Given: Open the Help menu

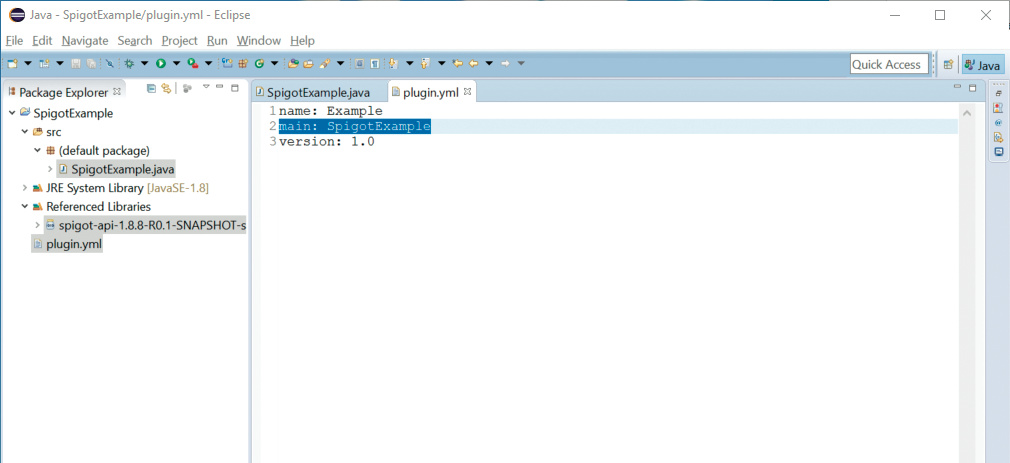Looking at the screenshot, I should pyautogui.click(x=302, y=41).
